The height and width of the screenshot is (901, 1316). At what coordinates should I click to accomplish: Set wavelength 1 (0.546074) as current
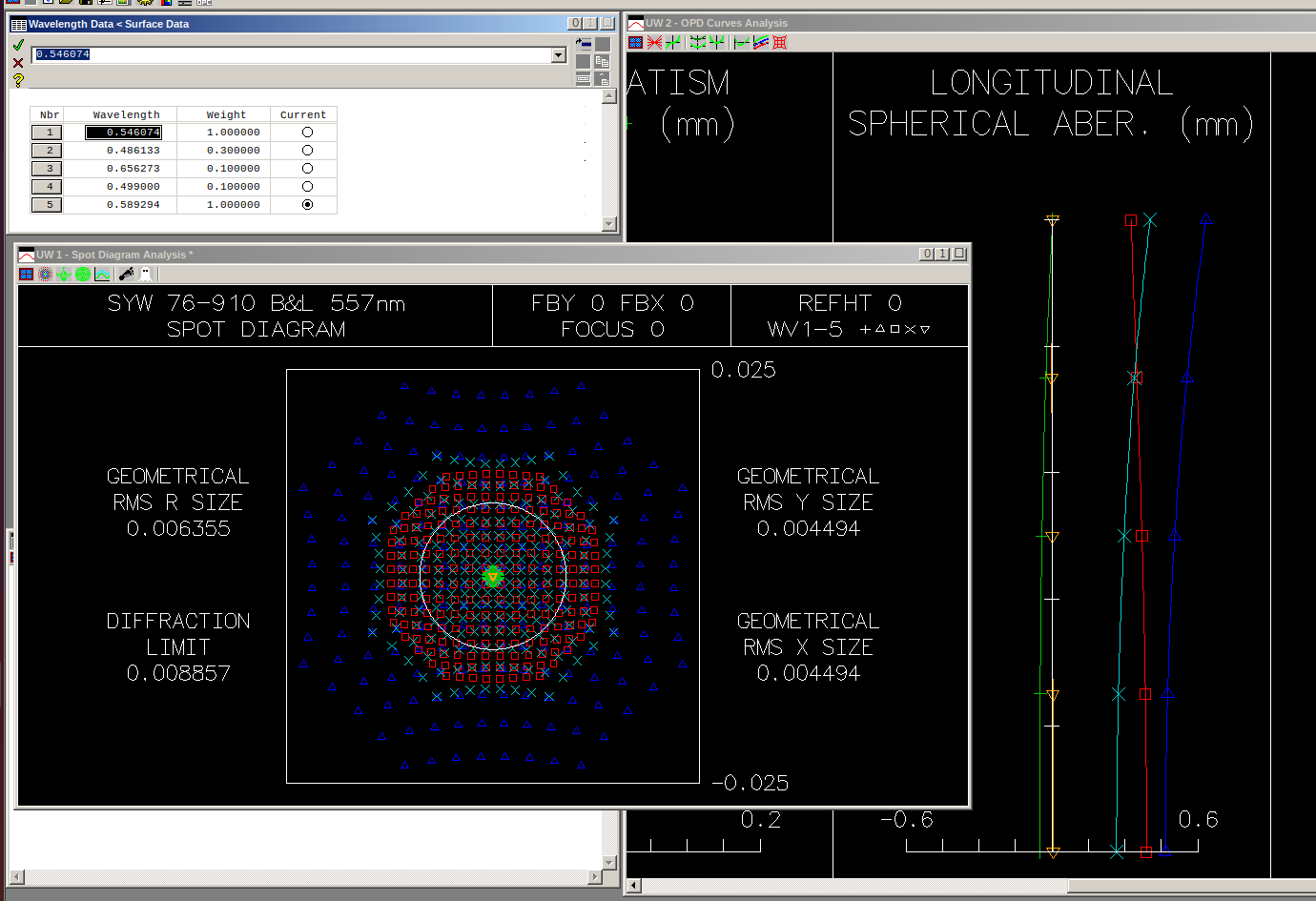[x=307, y=133]
